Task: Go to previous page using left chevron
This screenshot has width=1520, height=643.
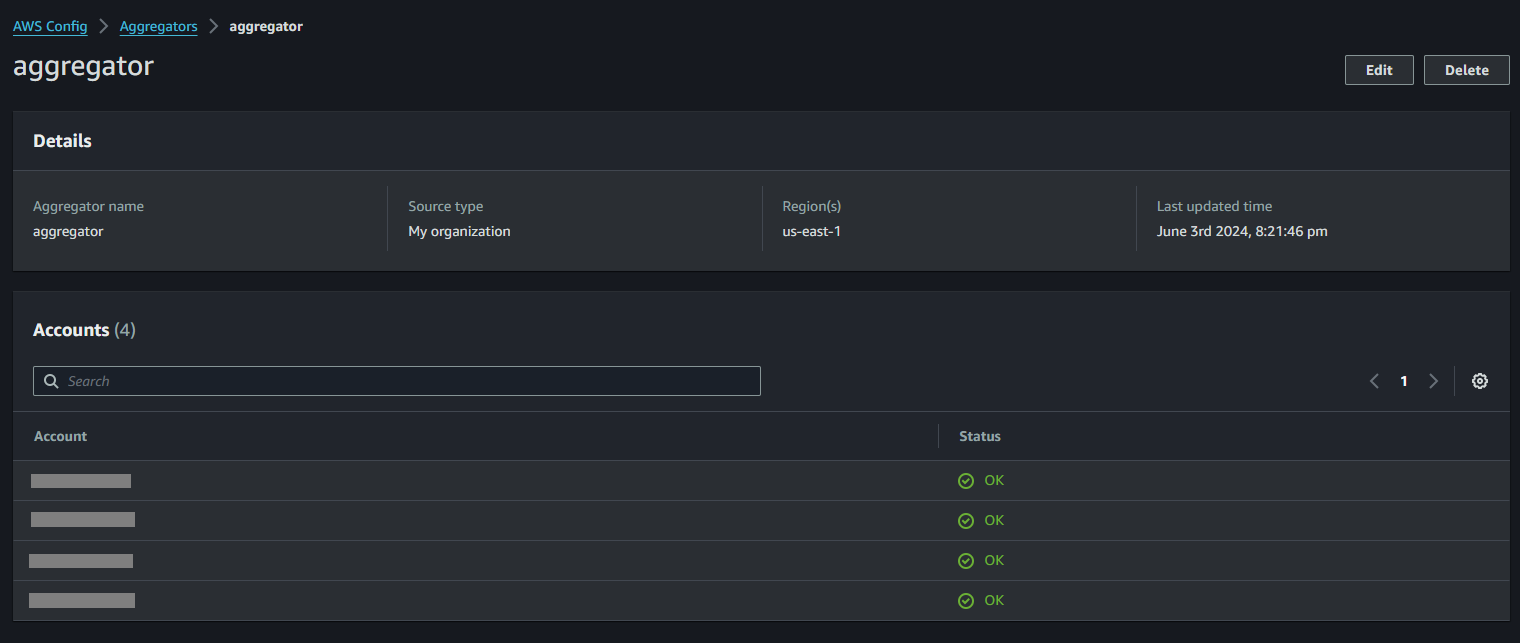Action: click(1374, 381)
